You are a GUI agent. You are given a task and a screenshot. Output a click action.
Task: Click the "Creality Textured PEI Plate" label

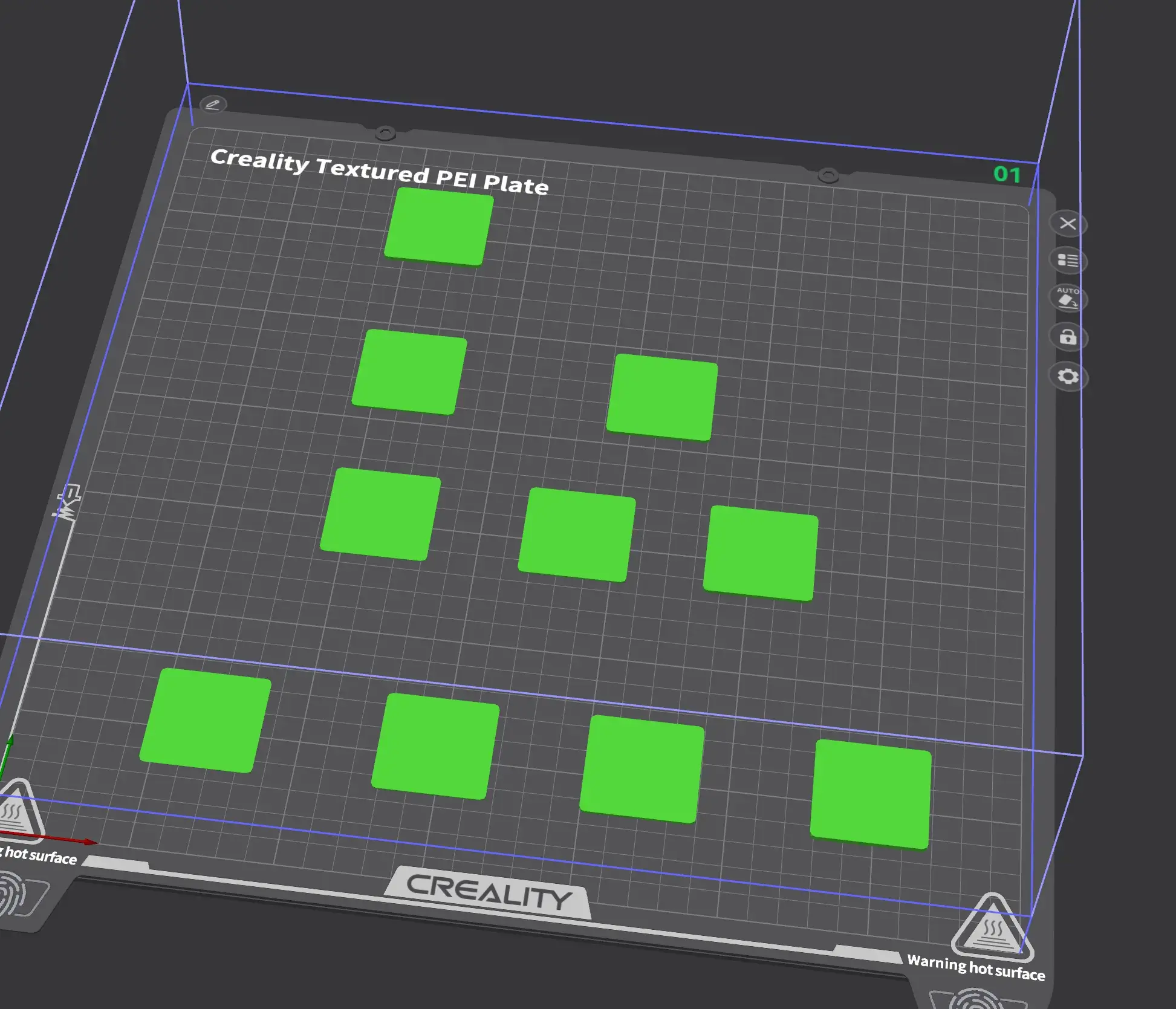pyautogui.click(x=380, y=172)
